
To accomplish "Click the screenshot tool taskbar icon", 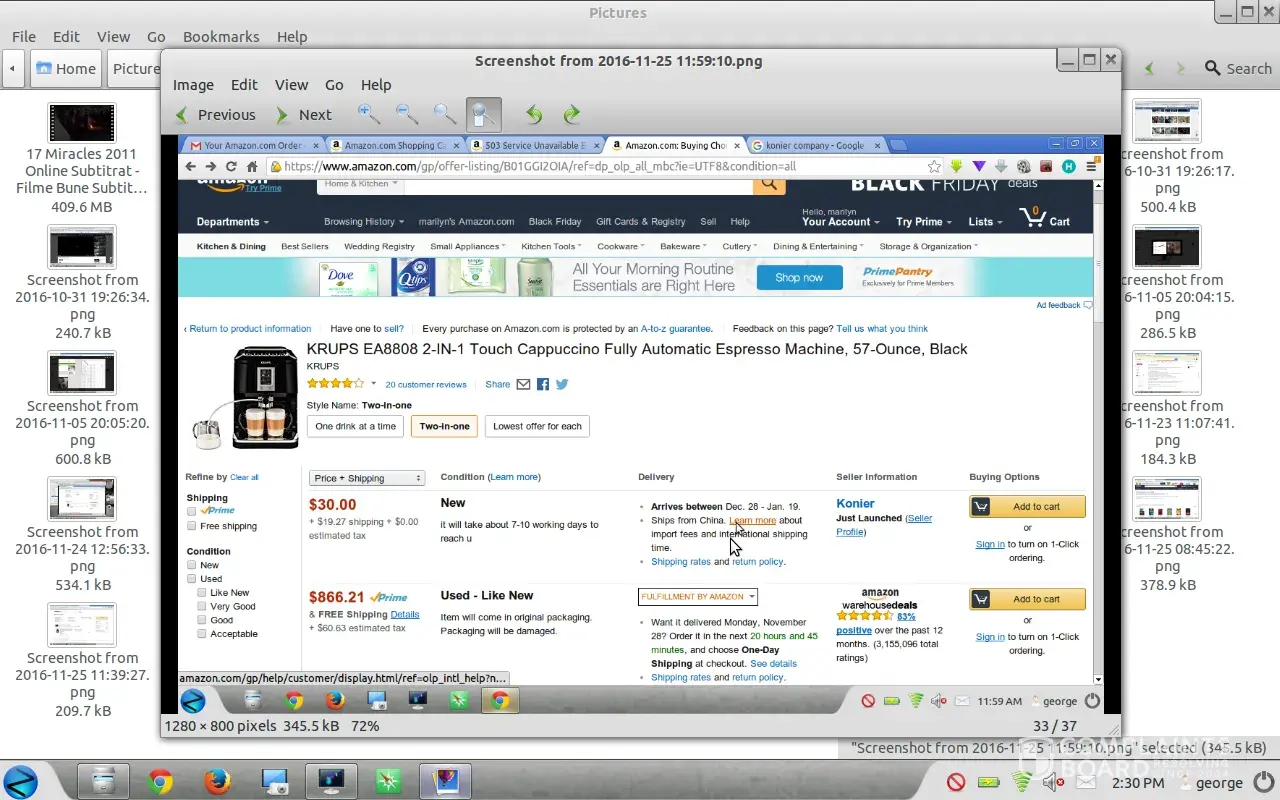I will (274, 781).
